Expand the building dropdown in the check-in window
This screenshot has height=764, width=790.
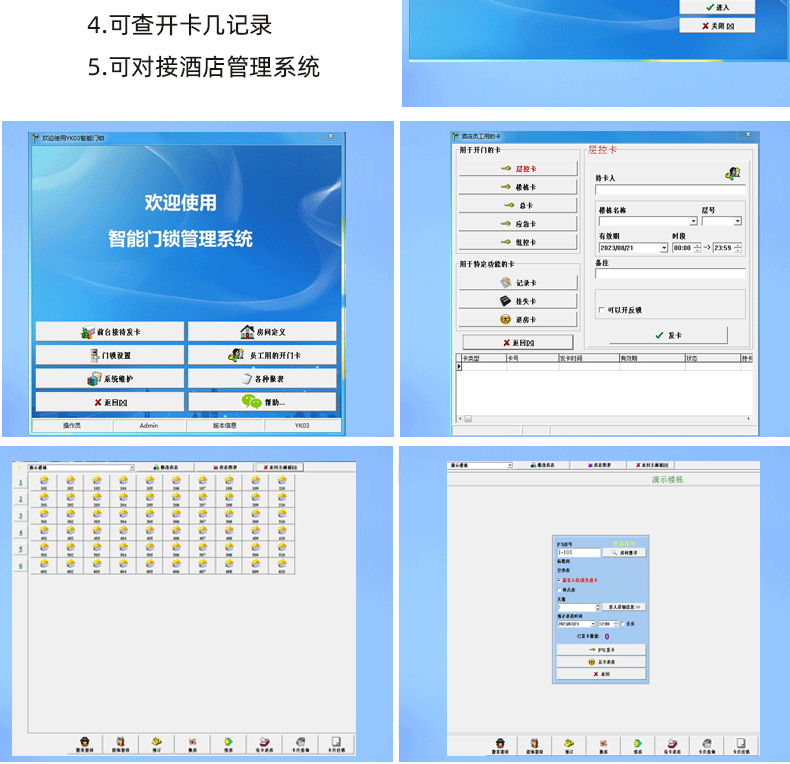(509, 465)
